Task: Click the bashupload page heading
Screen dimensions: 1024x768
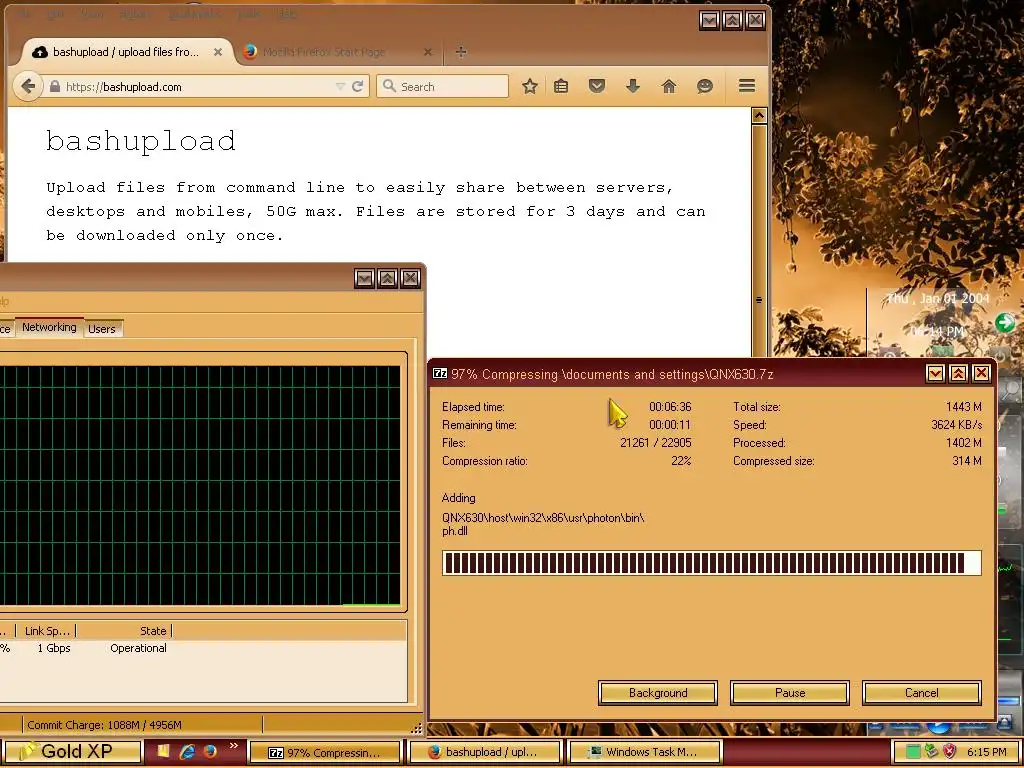Action: [x=140, y=141]
